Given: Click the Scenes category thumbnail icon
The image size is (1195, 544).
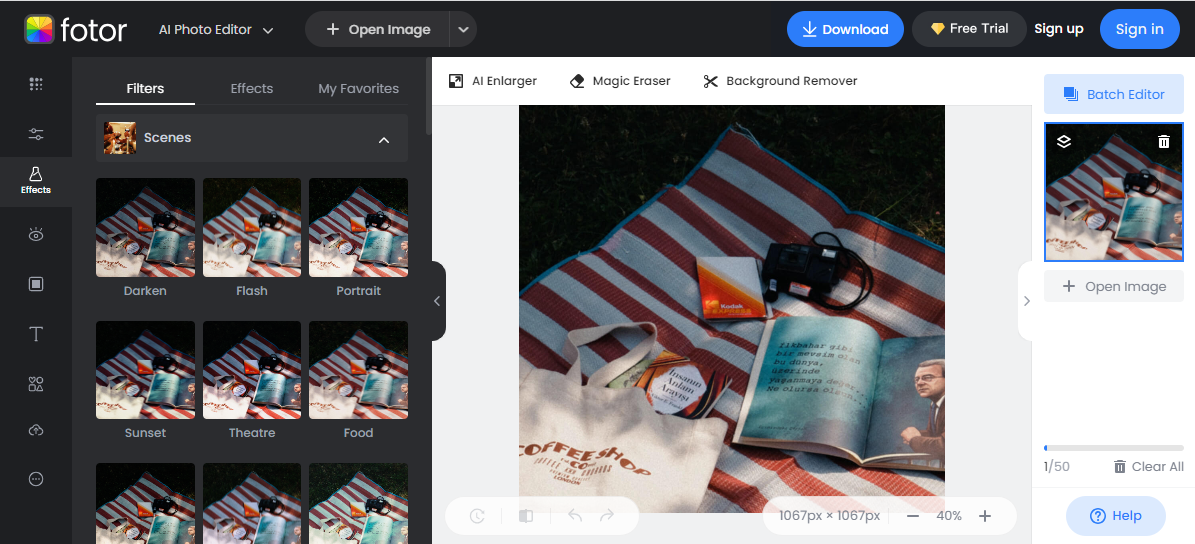Looking at the screenshot, I should 120,138.
